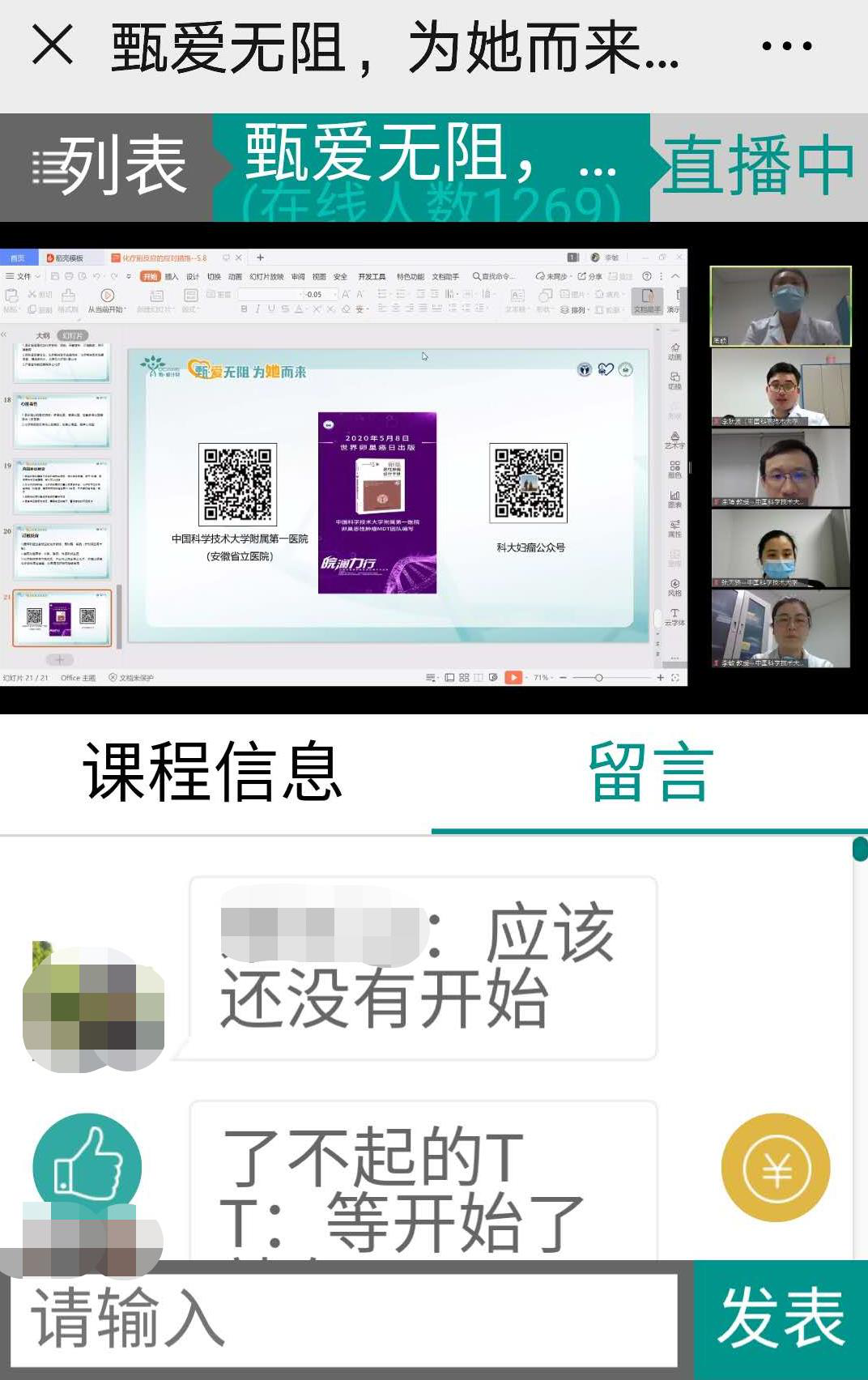The image size is (868, 1380).
Task: Click the 稻壳模板 tab in WPS
Action: tap(66, 258)
